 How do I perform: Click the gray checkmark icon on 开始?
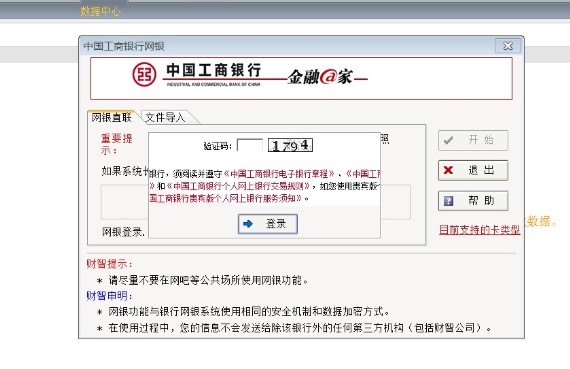(448, 140)
